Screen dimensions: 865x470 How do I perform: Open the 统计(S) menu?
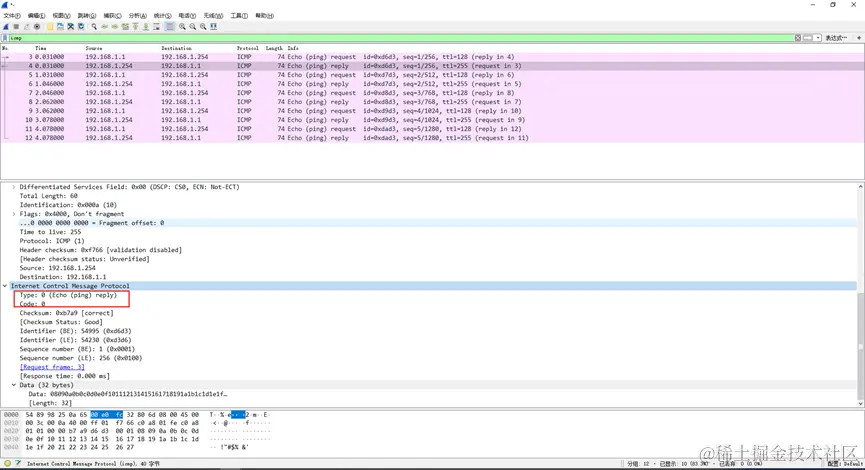tap(162, 15)
